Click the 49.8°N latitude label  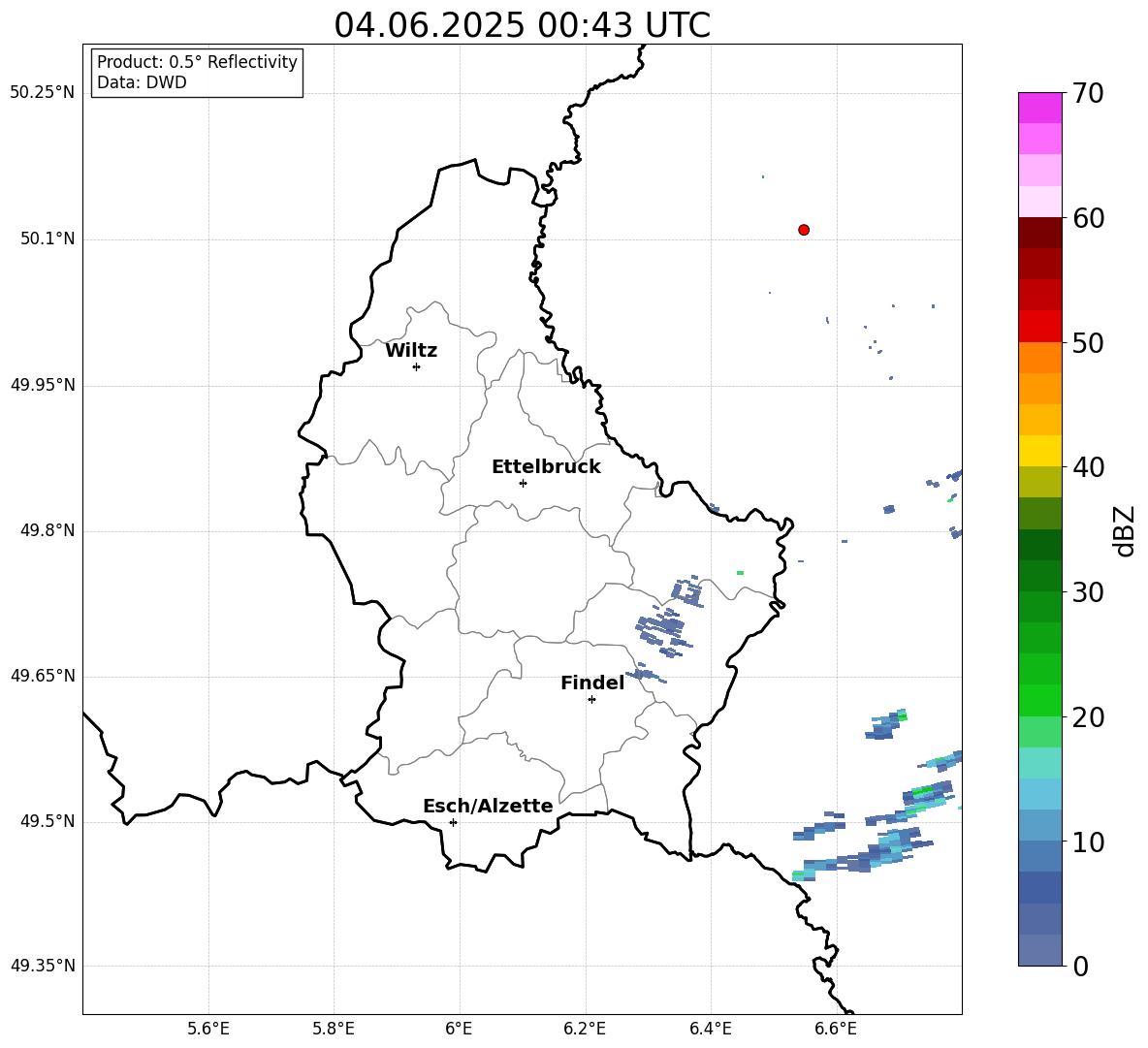[x=48, y=530]
